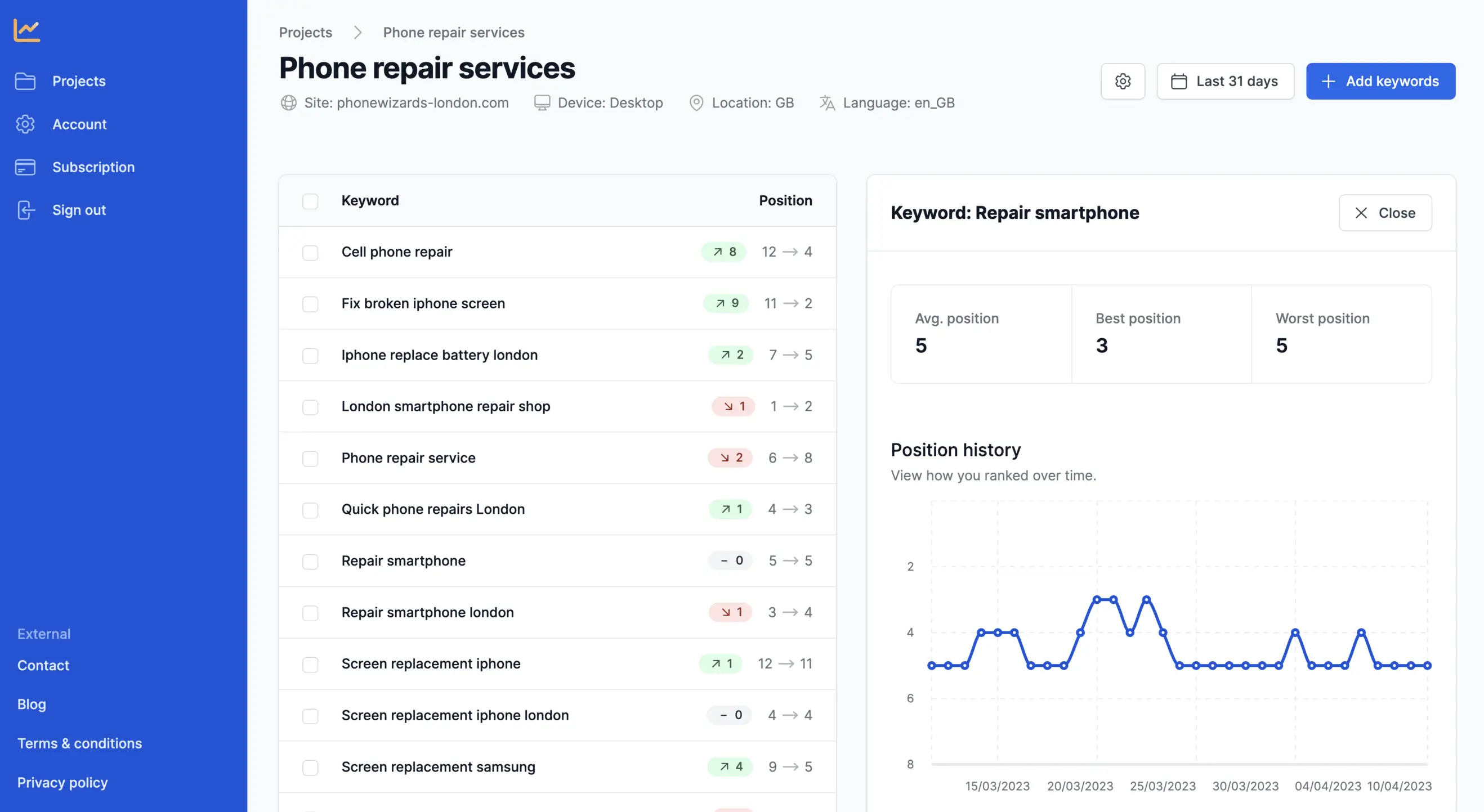This screenshot has height=812, width=1484.
Task: Click the desktop monitor icon near Device
Action: pos(542,102)
